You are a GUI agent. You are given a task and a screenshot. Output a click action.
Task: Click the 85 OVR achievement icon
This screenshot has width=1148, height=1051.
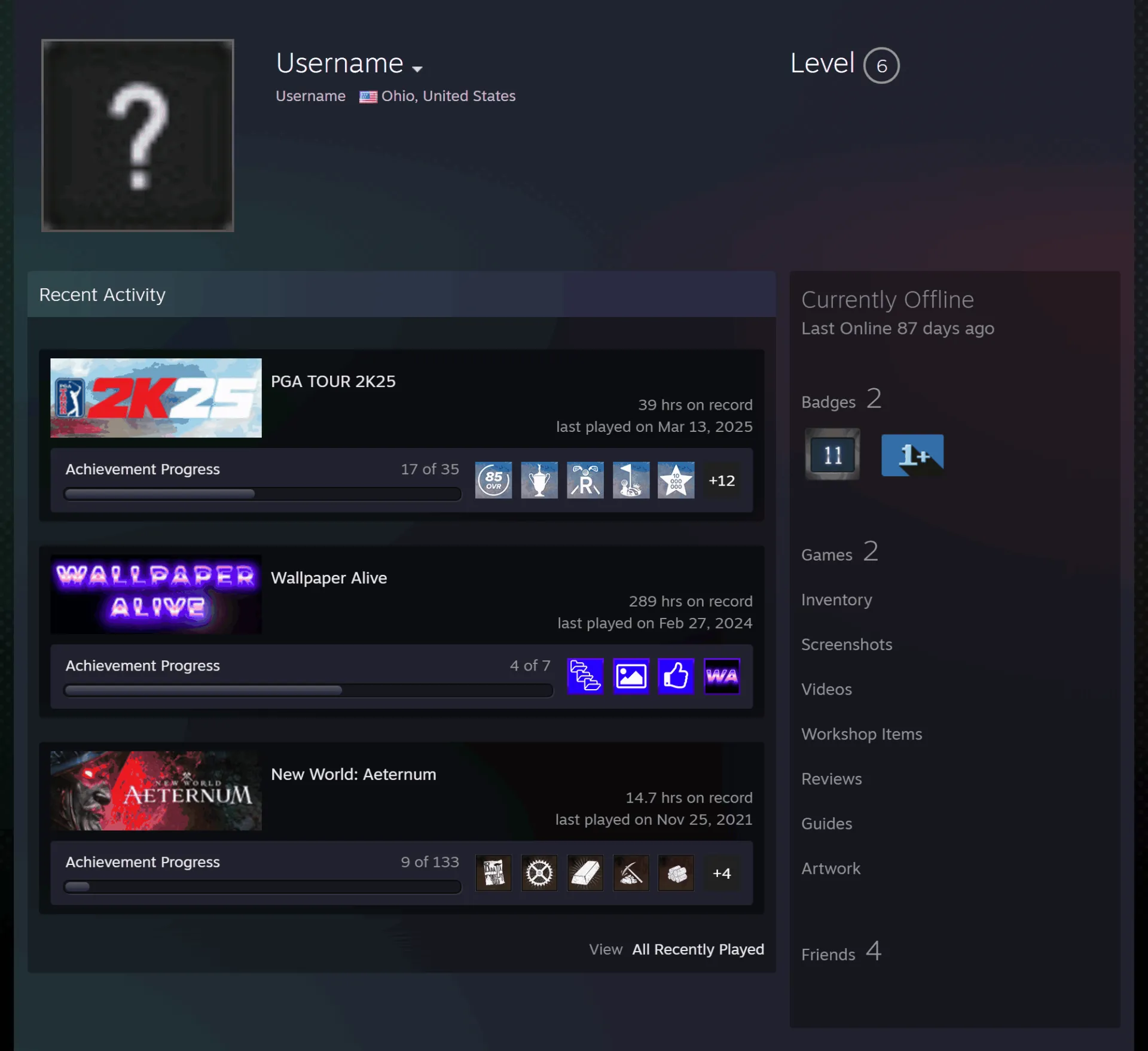coord(493,480)
